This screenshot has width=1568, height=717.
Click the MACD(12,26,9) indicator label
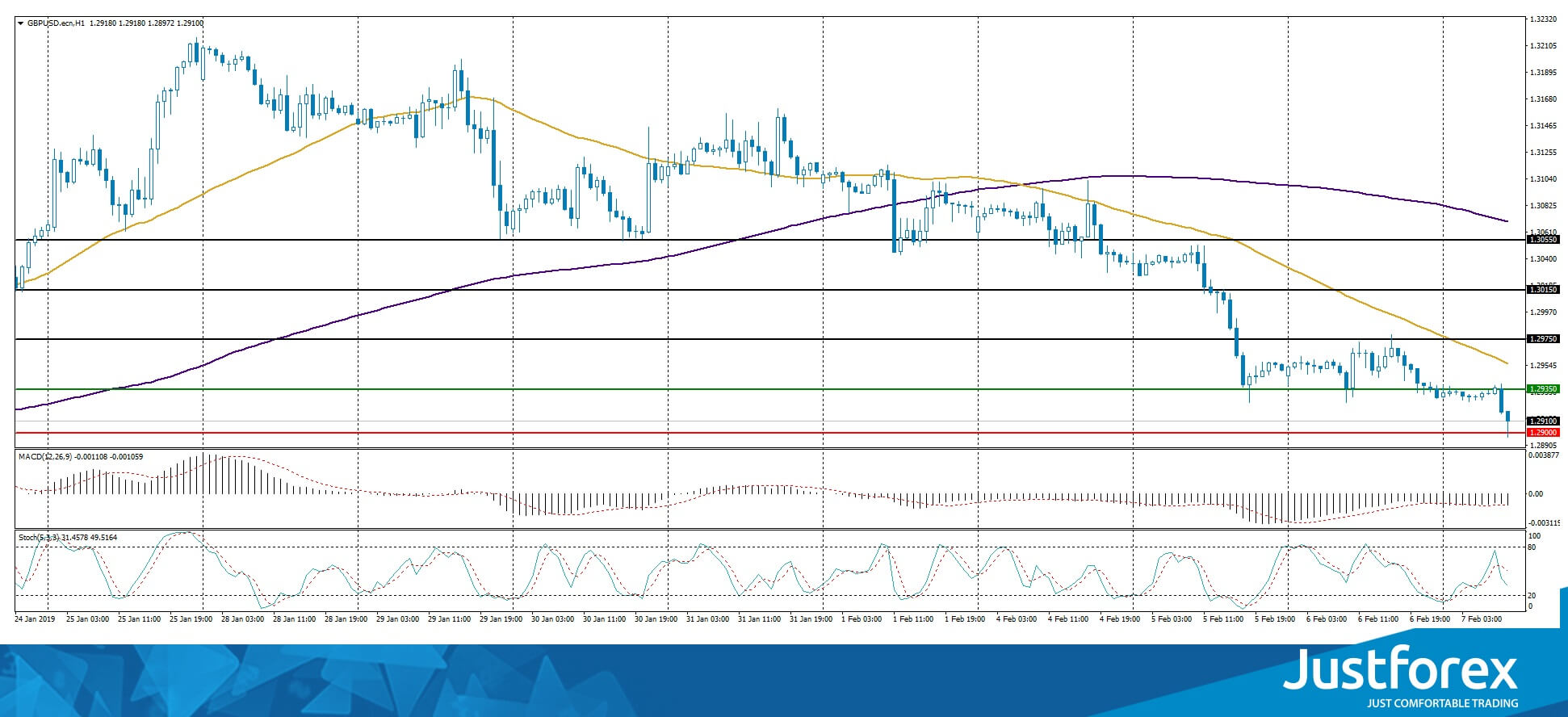(x=45, y=457)
